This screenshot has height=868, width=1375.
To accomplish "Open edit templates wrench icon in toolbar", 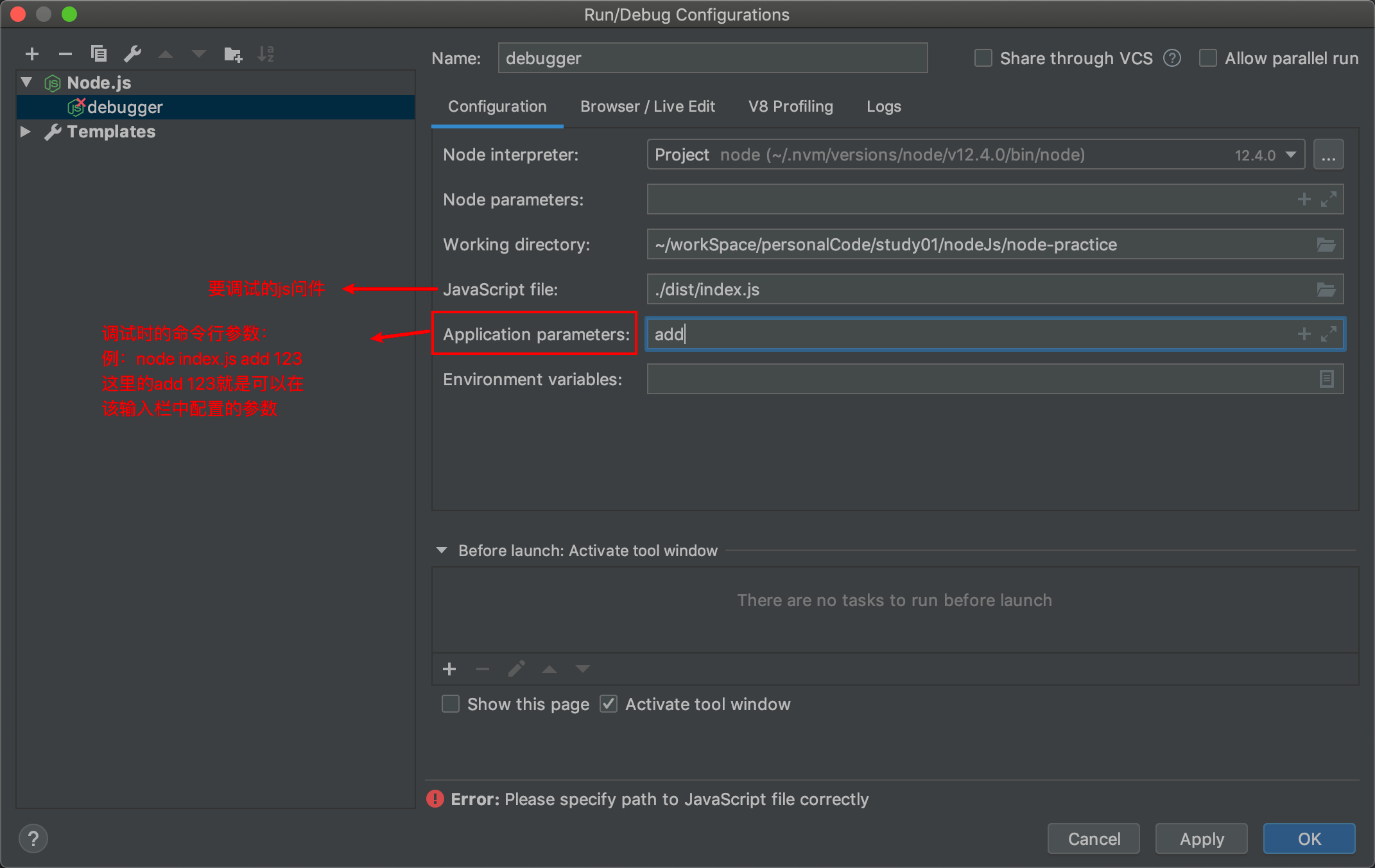I will pyautogui.click(x=132, y=54).
